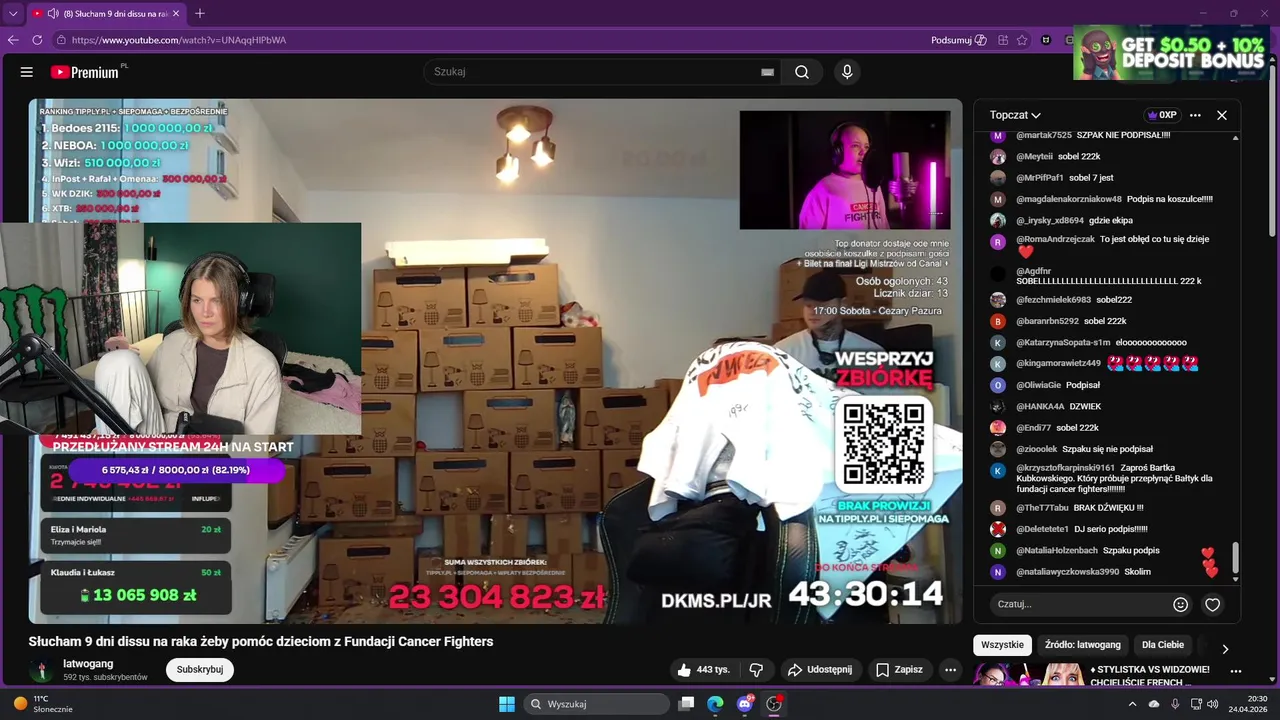Click the search magnifier button

[x=802, y=72]
